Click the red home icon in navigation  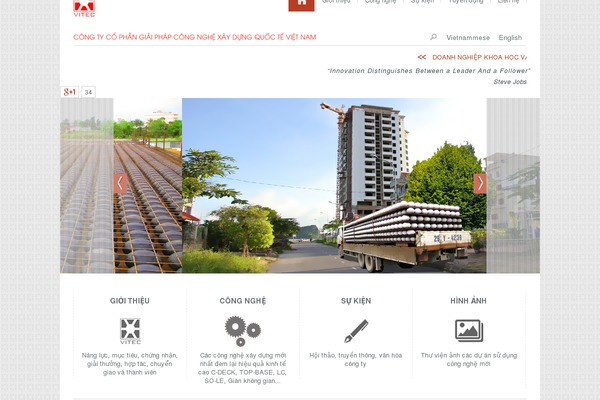click(302, 5)
